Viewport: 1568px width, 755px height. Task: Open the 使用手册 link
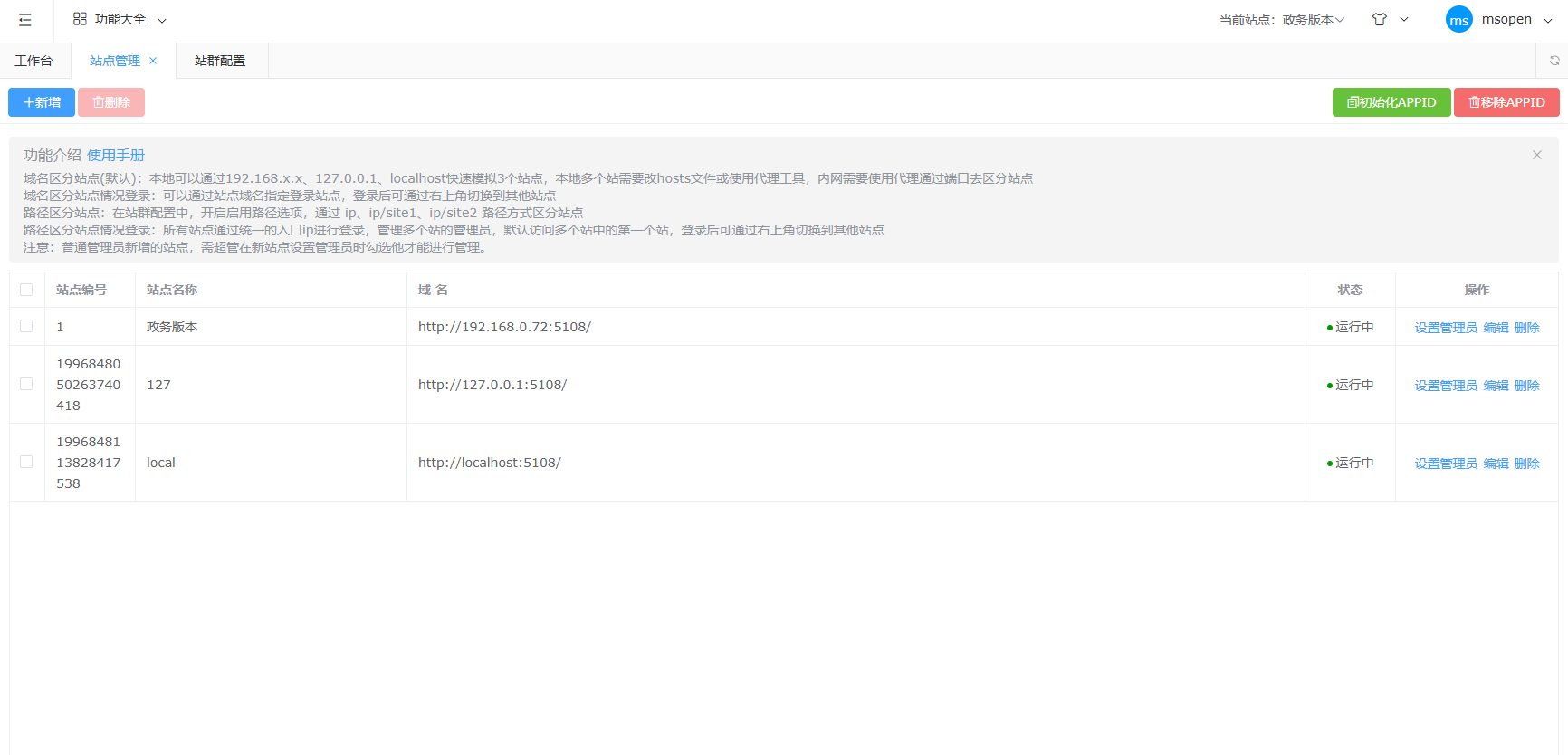click(x=116, y=155)
